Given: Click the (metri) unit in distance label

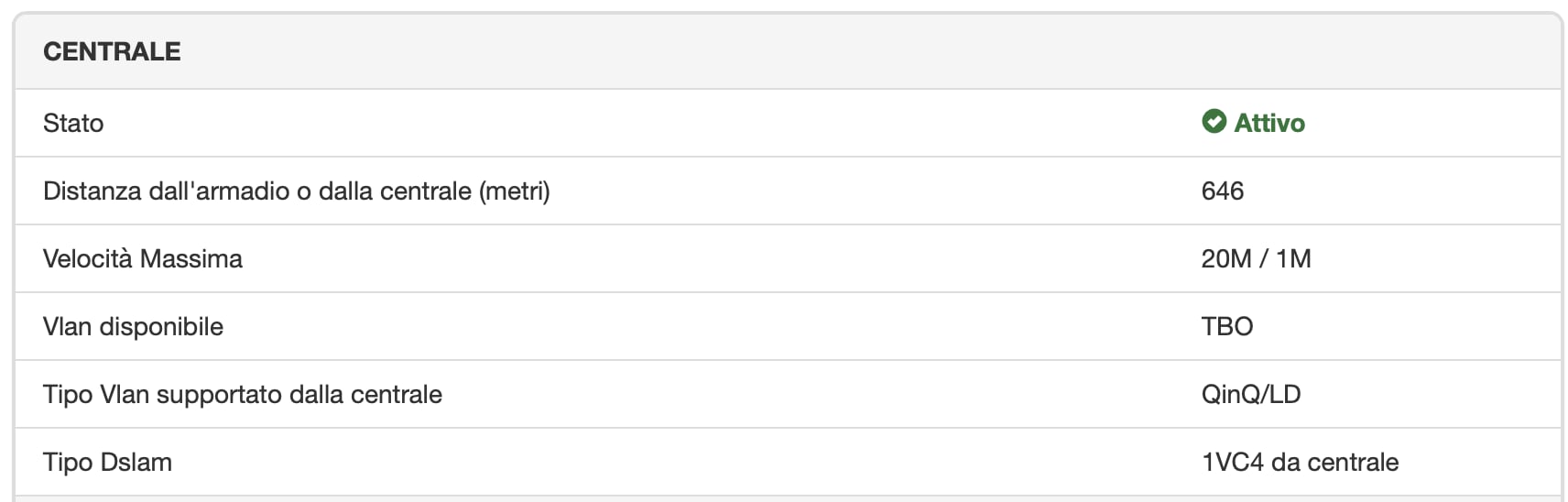Looking at the screenshot, I should 514,191.
